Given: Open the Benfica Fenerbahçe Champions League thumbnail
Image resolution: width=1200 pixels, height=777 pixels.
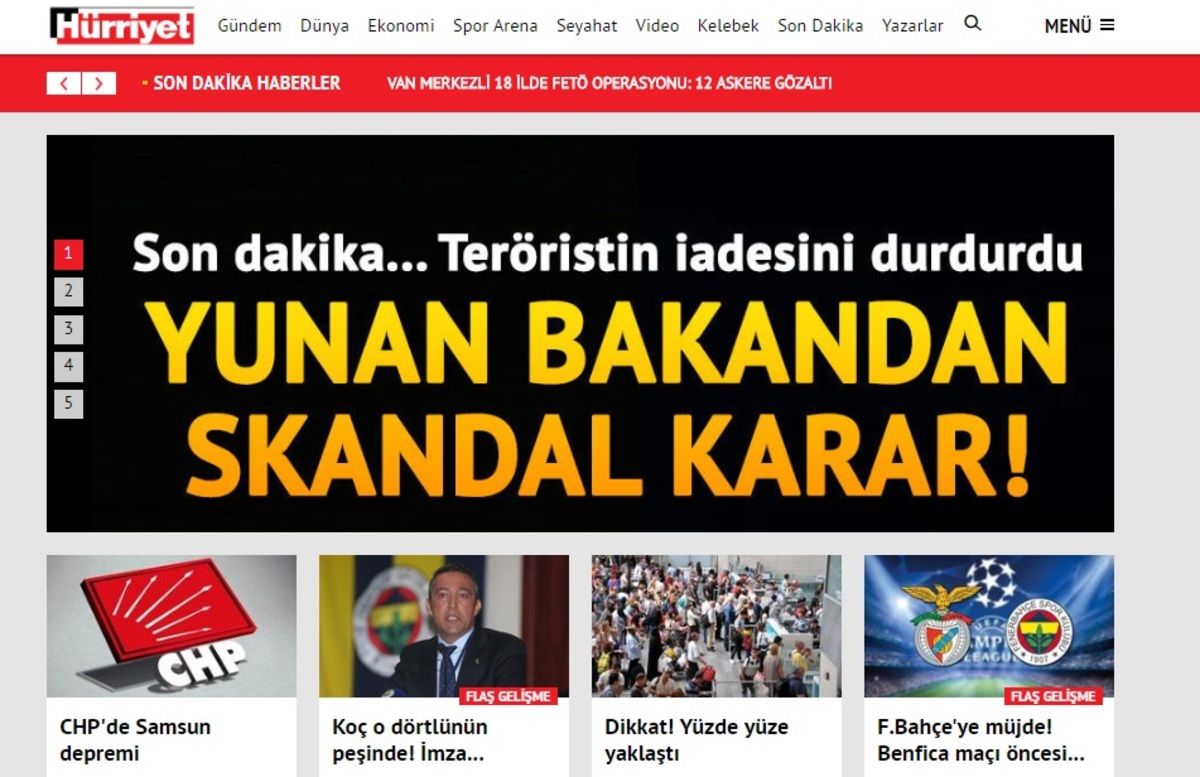Looking at the screenshot, I should 989,626.
